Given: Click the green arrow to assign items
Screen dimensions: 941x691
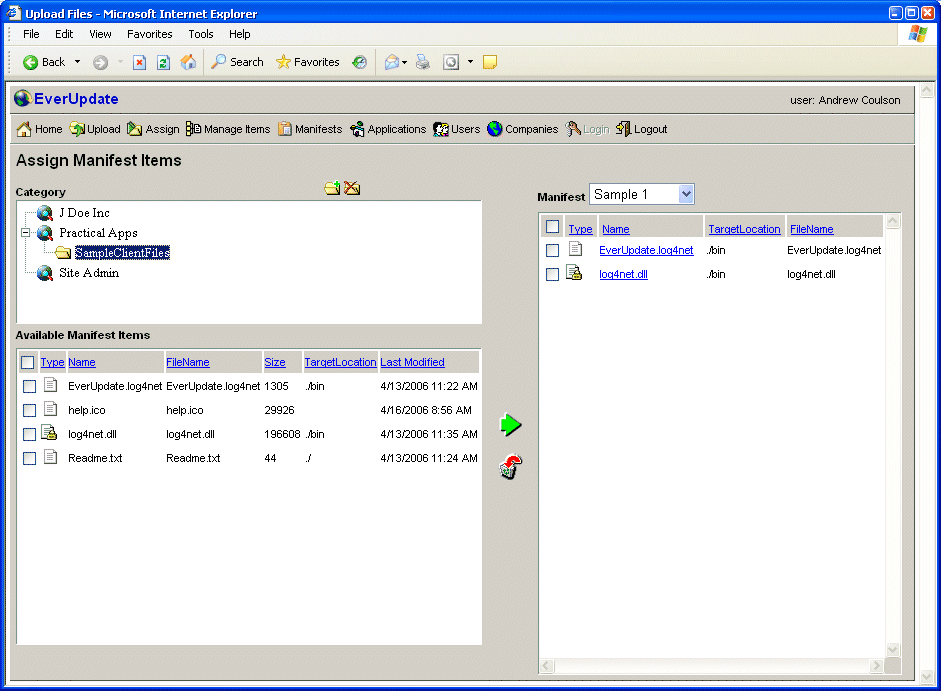Looking at the screenshot, I should [x=510, y=425].
